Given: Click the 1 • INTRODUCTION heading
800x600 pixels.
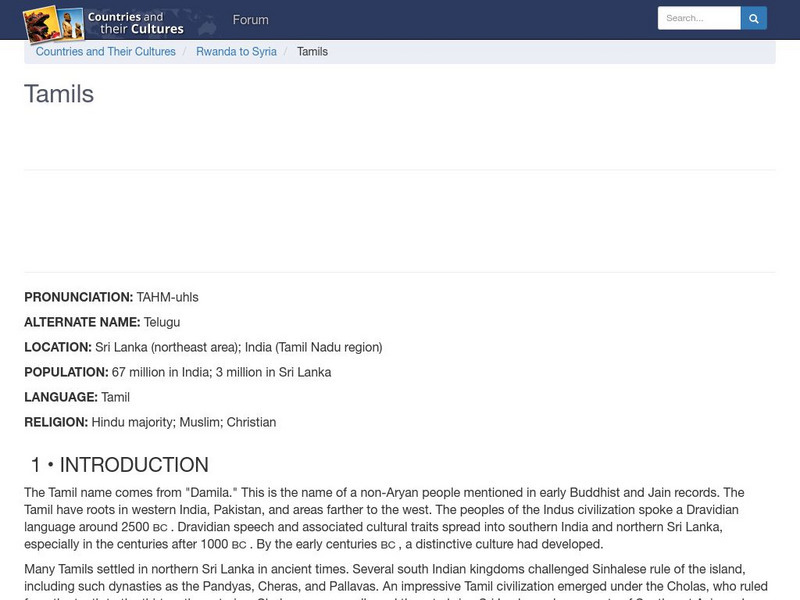Looking at the screenshot, I should pos(119,465).
